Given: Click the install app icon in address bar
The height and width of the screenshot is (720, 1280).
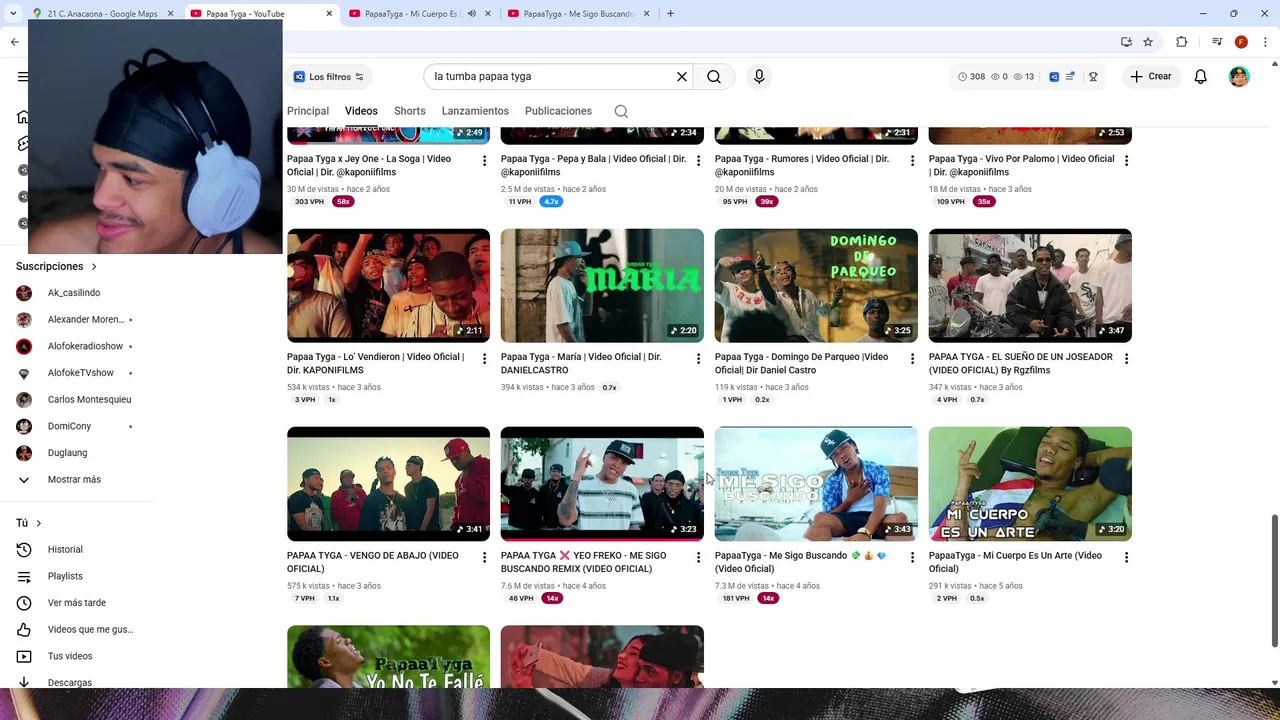Looking at the screenshot, I should pos(1126,42).
